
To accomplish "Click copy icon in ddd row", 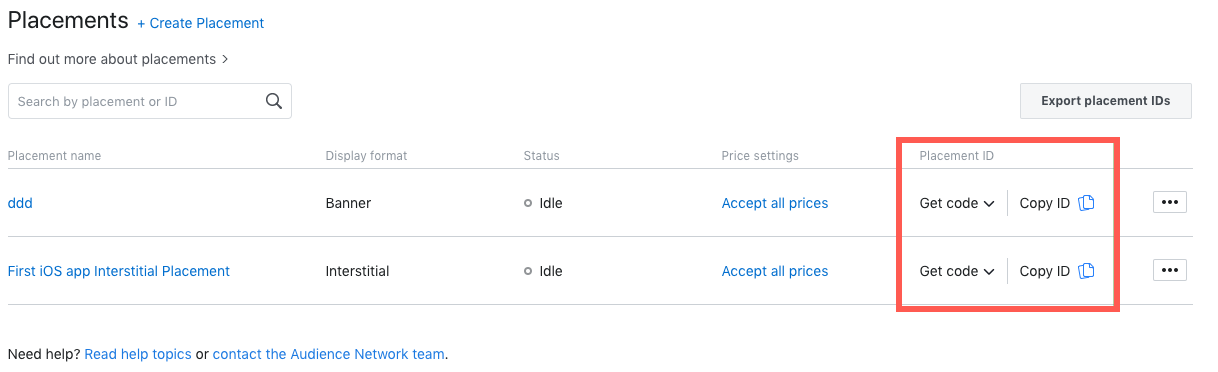I will [x=1087, y=203].
